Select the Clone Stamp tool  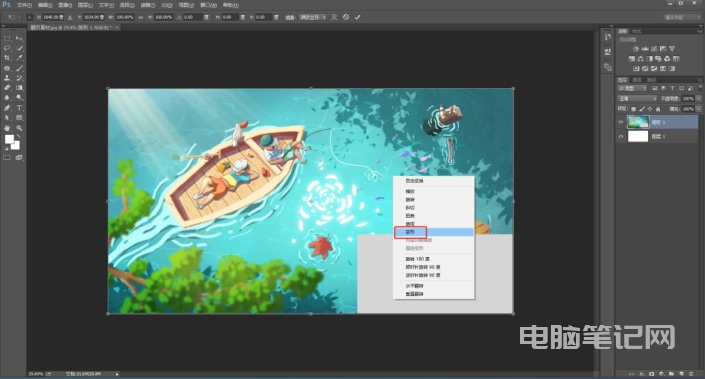[x=7, y=78]
